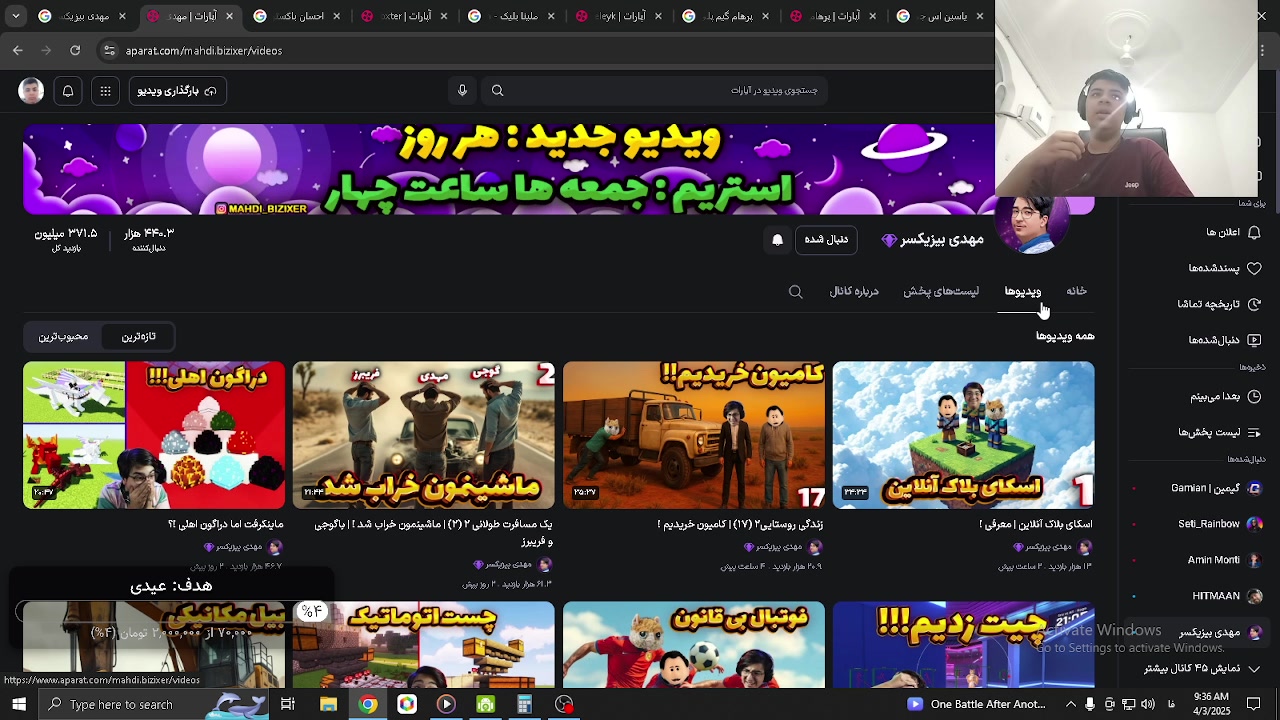The height and width of the screenshot is (720, 1280).
Task: Open the browser tab search dropdown arrow
Action: [x=15, y=16]
